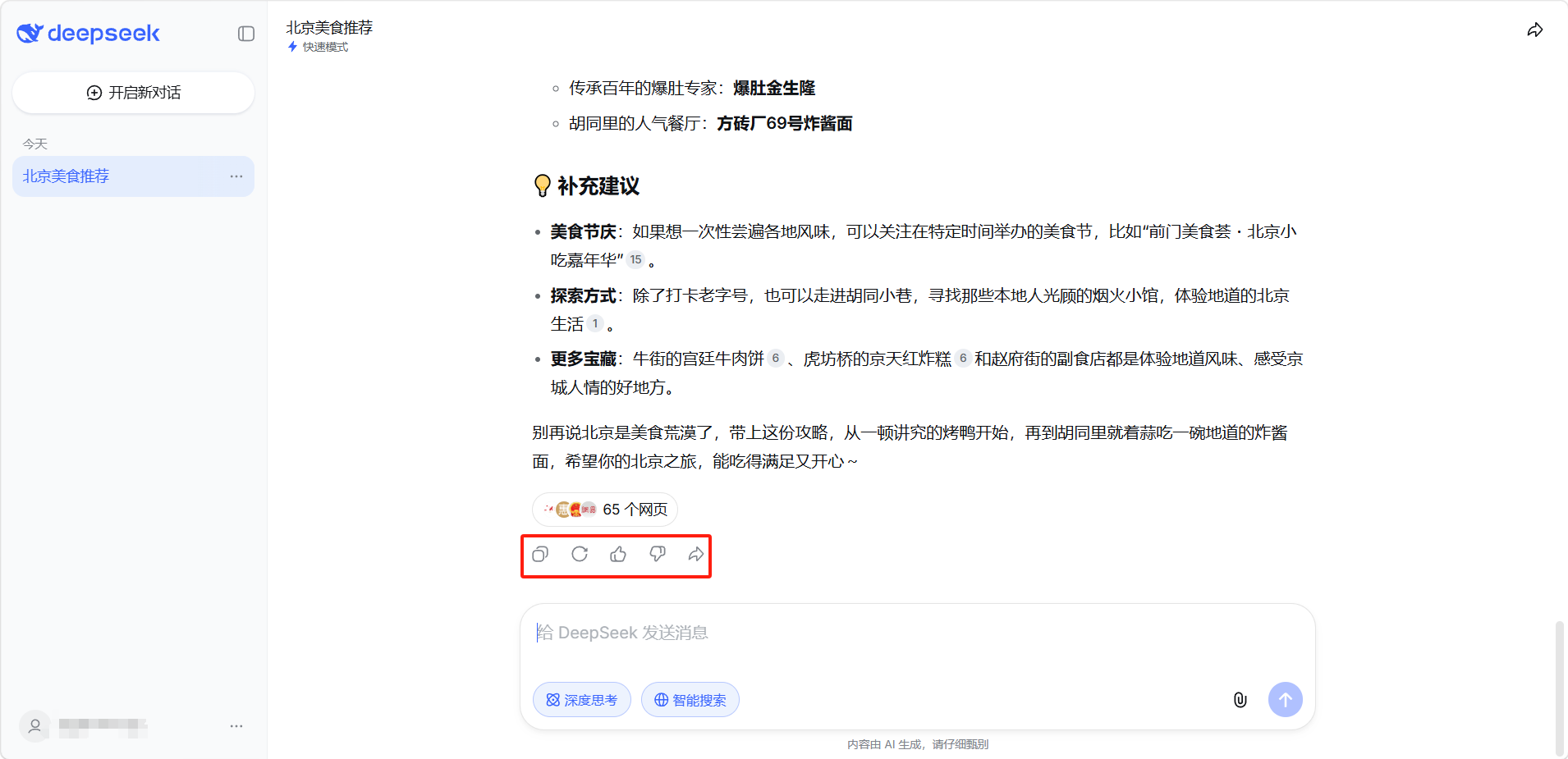Dislike the response with thumbs down
Viewport: 1568px width, 759px height.
coord(658,555)
